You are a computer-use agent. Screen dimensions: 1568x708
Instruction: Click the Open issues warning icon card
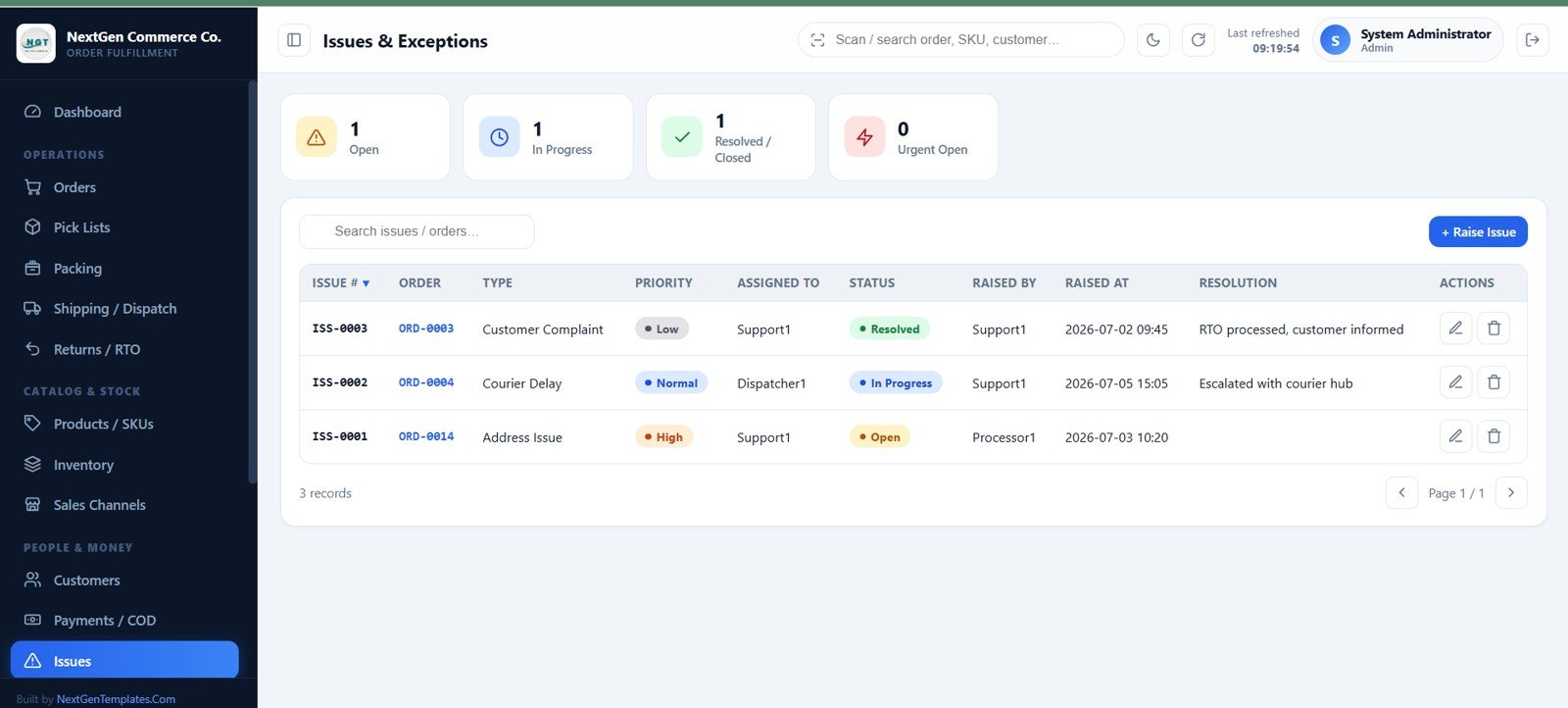pos(317,137)
